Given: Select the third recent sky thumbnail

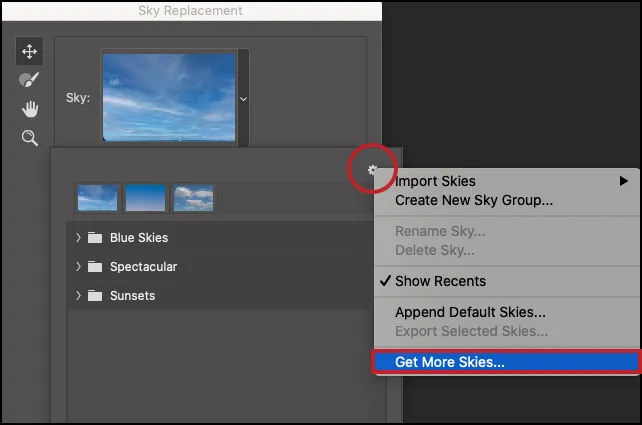Looking at the screenshot, I should [193, 198].
